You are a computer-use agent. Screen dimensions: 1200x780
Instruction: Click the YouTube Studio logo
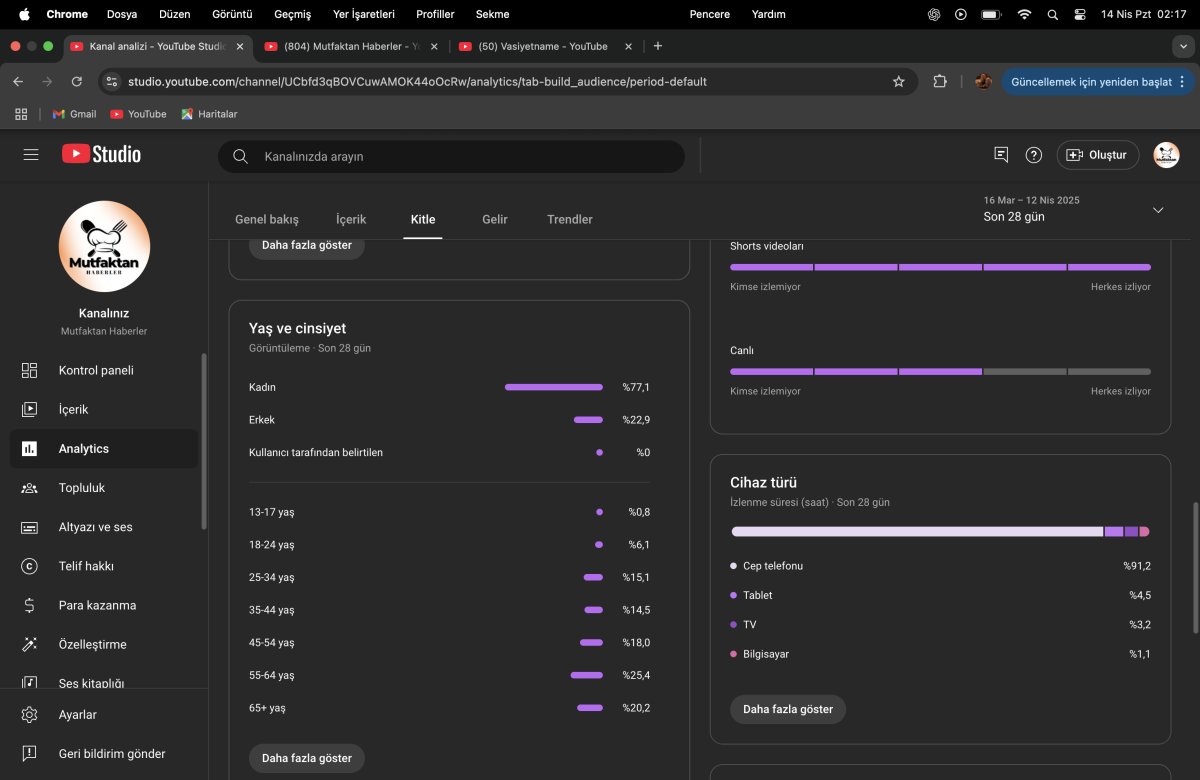tap(101, 154)
